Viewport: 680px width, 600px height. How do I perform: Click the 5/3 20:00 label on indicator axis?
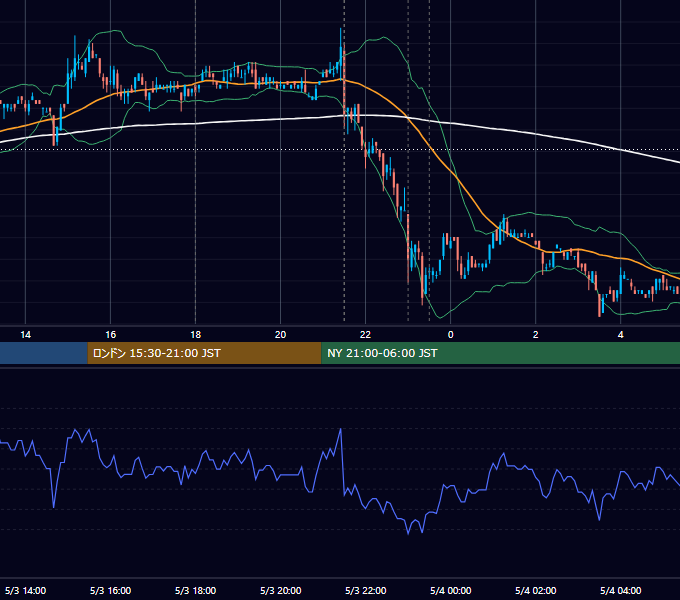pyautogui.click(x=281, y=590)
